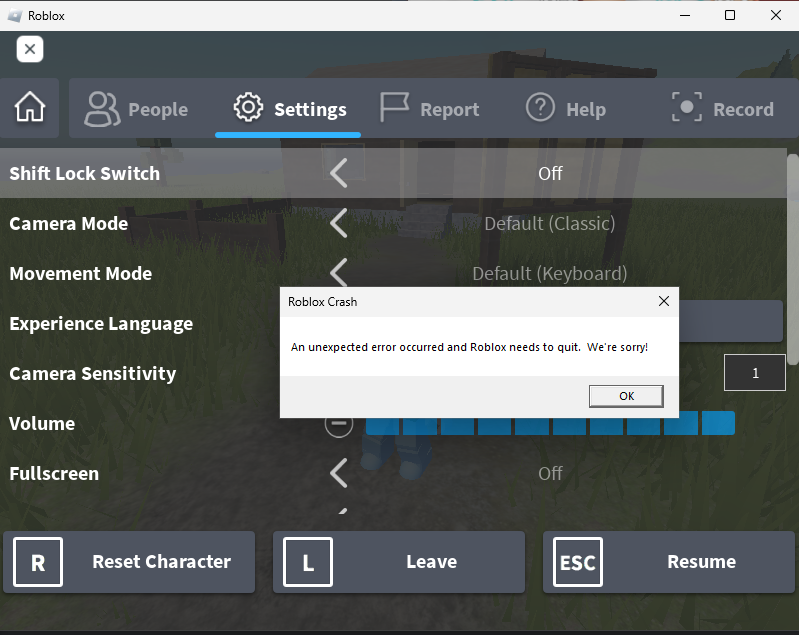
Task: Click the Resume button
Action: coord(669,562)
